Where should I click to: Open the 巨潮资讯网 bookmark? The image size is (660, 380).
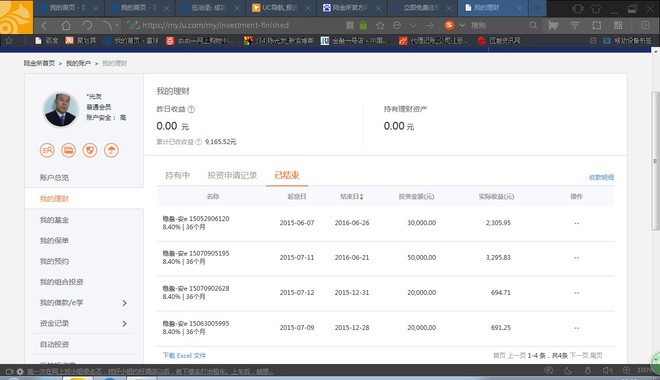499,40
